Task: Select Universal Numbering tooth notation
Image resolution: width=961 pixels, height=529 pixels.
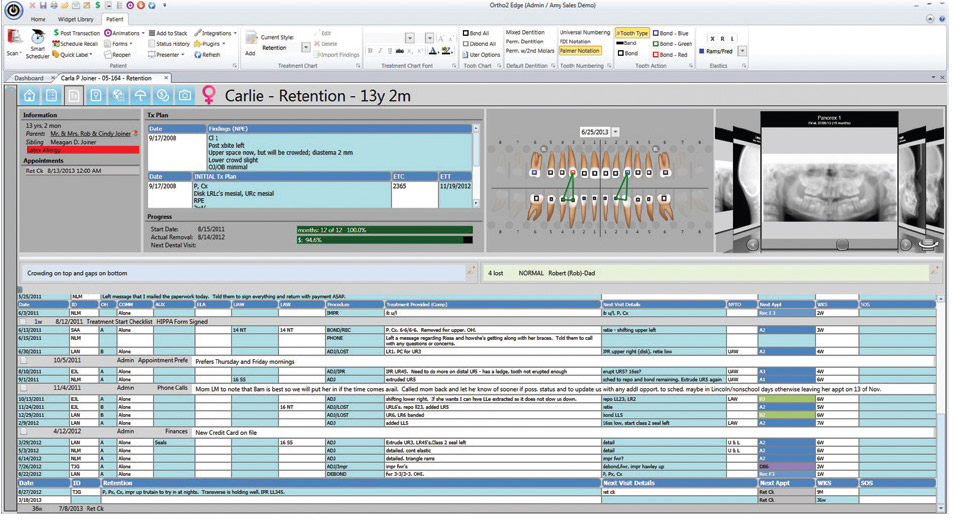Action: (584, 33)
